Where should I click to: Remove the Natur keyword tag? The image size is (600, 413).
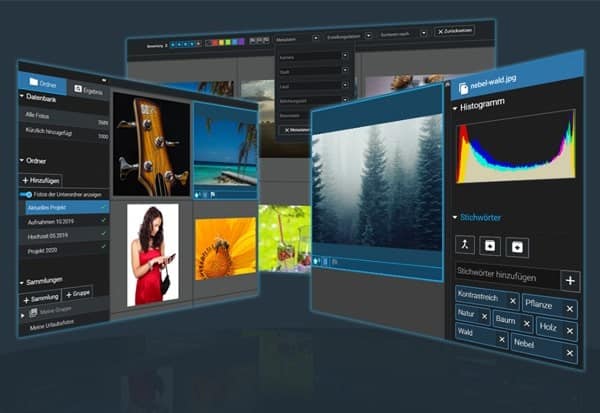tap(484, 317)
